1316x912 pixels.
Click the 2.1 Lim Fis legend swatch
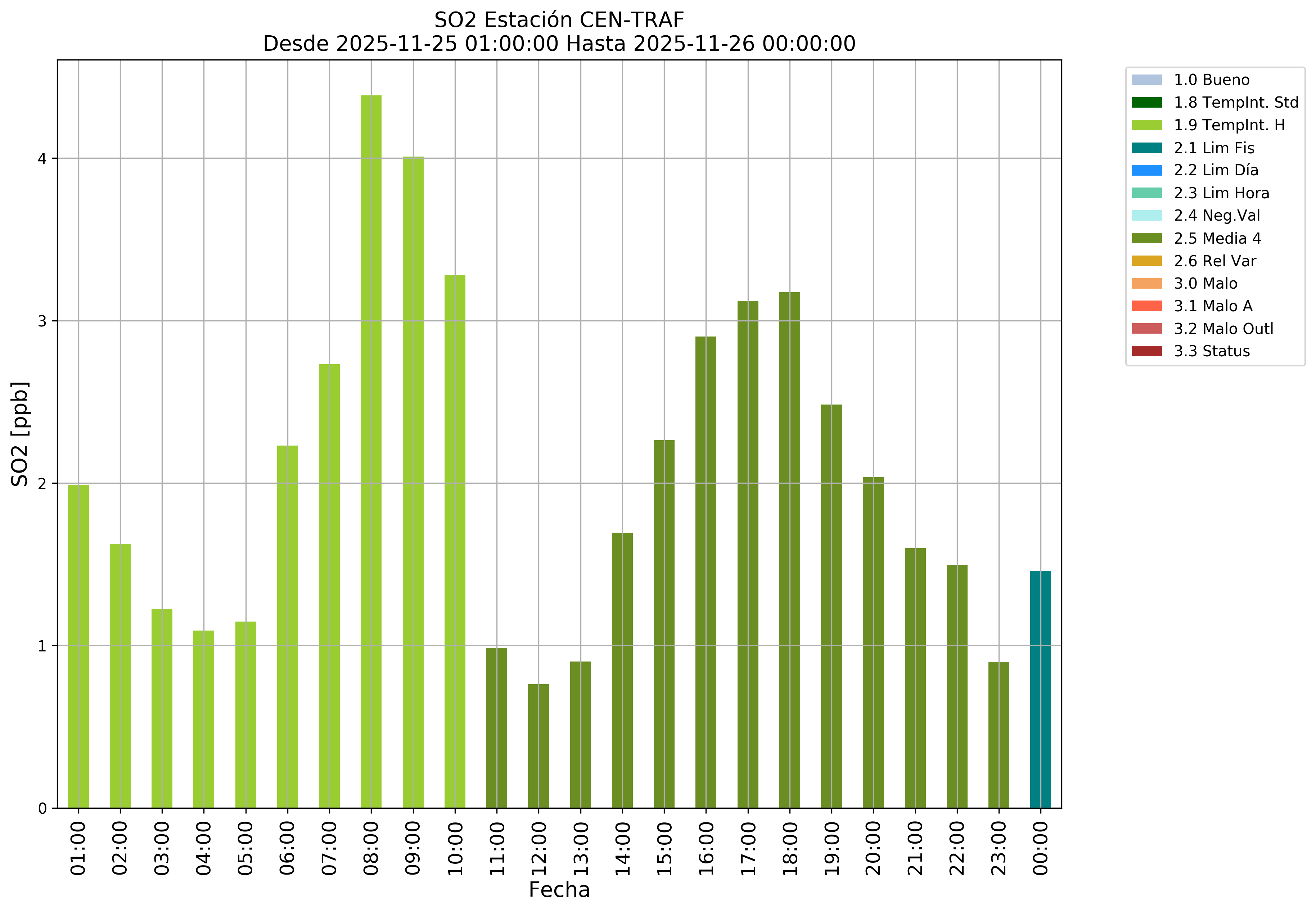pos(1146,148)
